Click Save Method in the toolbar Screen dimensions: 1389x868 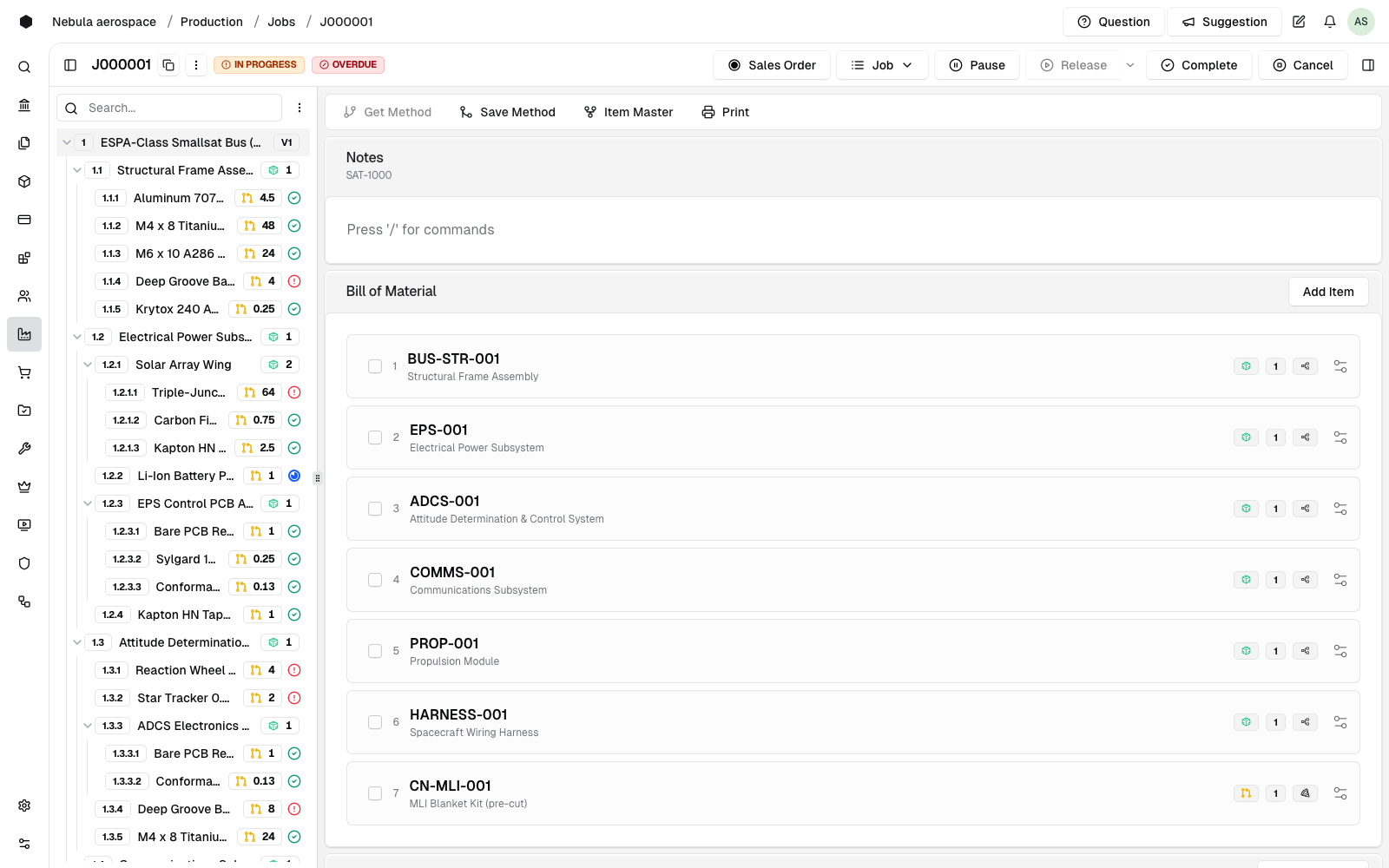point(508,112)
